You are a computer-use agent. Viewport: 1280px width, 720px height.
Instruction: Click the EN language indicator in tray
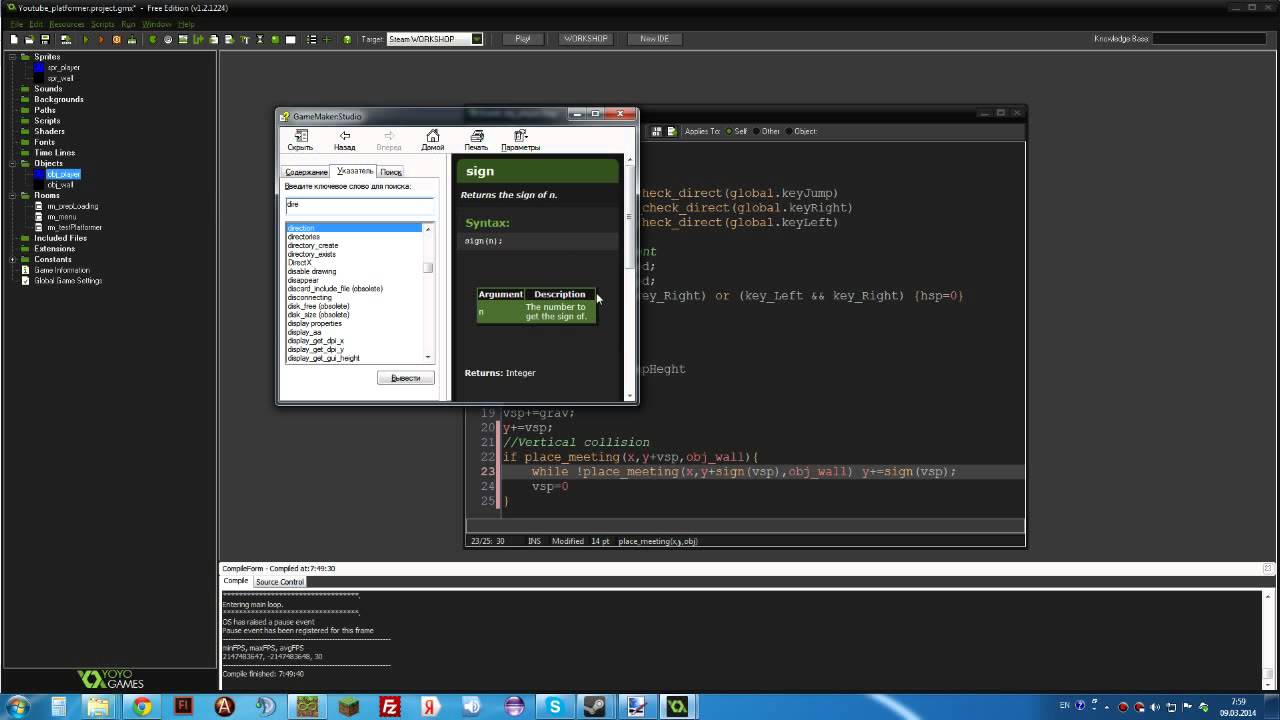(1064, 706)
